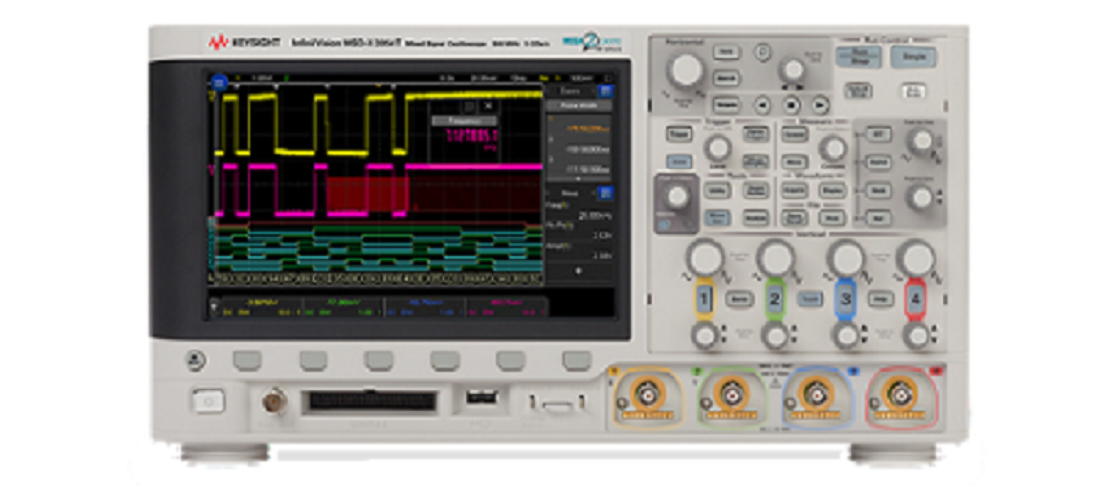Toggle the blue Touch key between channels 2 and 3
Viewport: 1100px width, 492px height.
(x=810, y=299)
